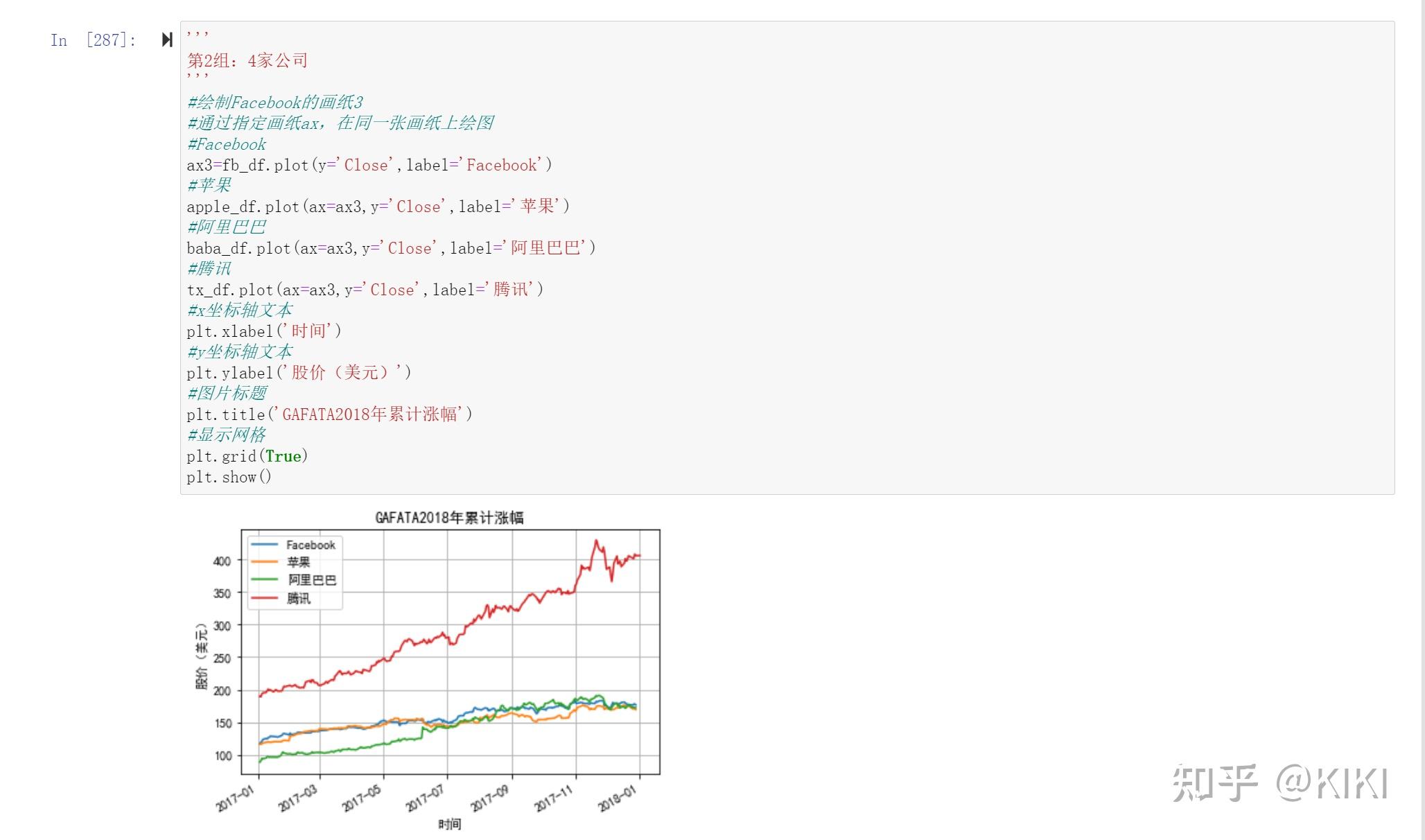Click the plt.title code line
Screen dimensions: 1425x840
coord(329,414)
